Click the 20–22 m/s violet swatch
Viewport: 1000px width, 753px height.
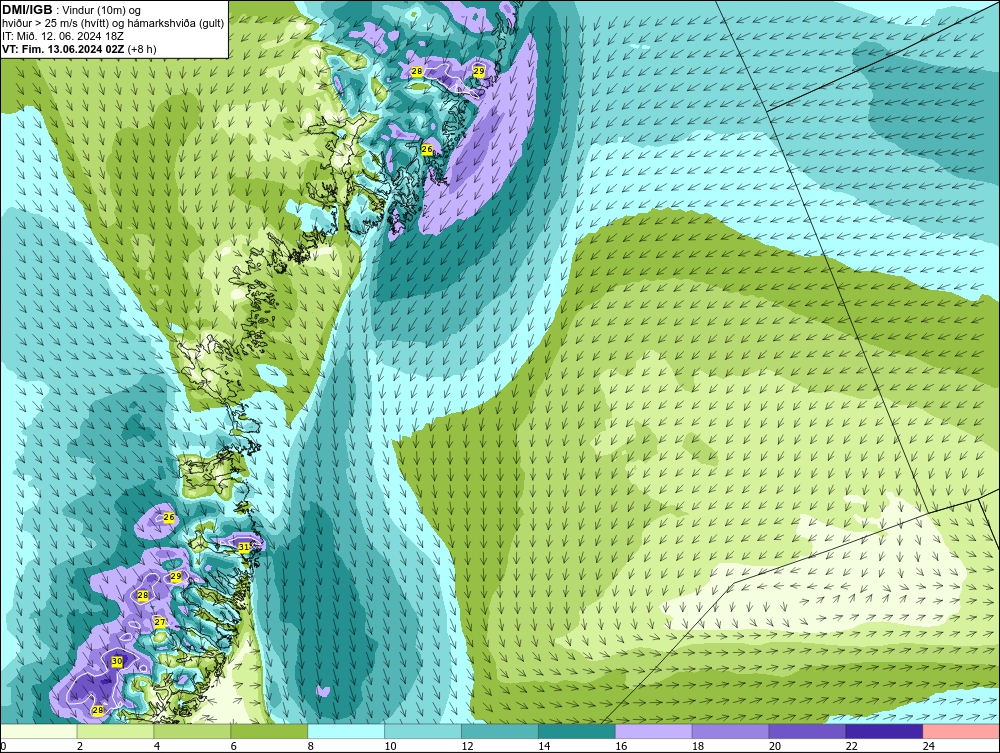point(807,731)
